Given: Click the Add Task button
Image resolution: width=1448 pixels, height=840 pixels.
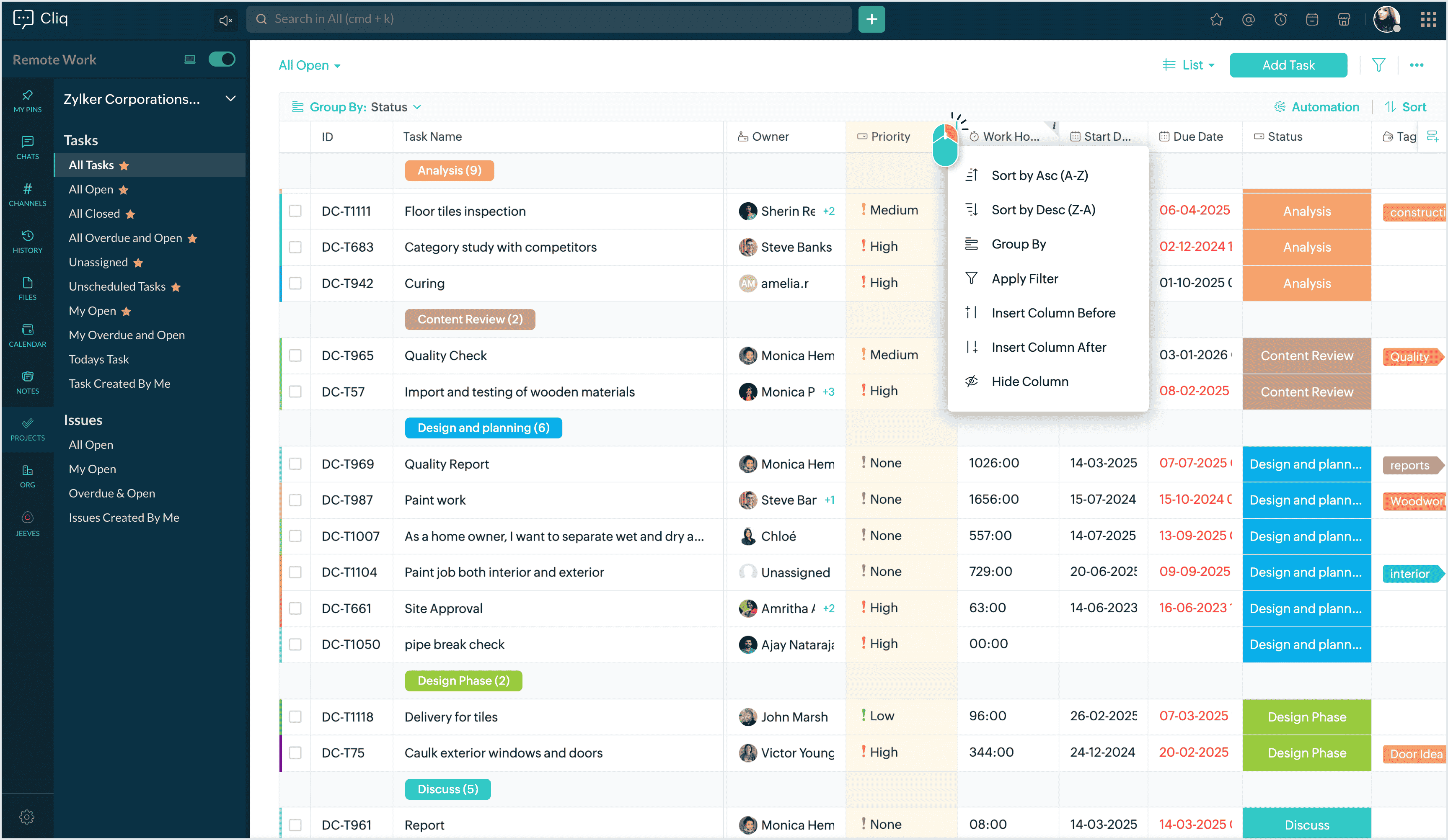Looking at the screenshot, I should pos(1288,65).
